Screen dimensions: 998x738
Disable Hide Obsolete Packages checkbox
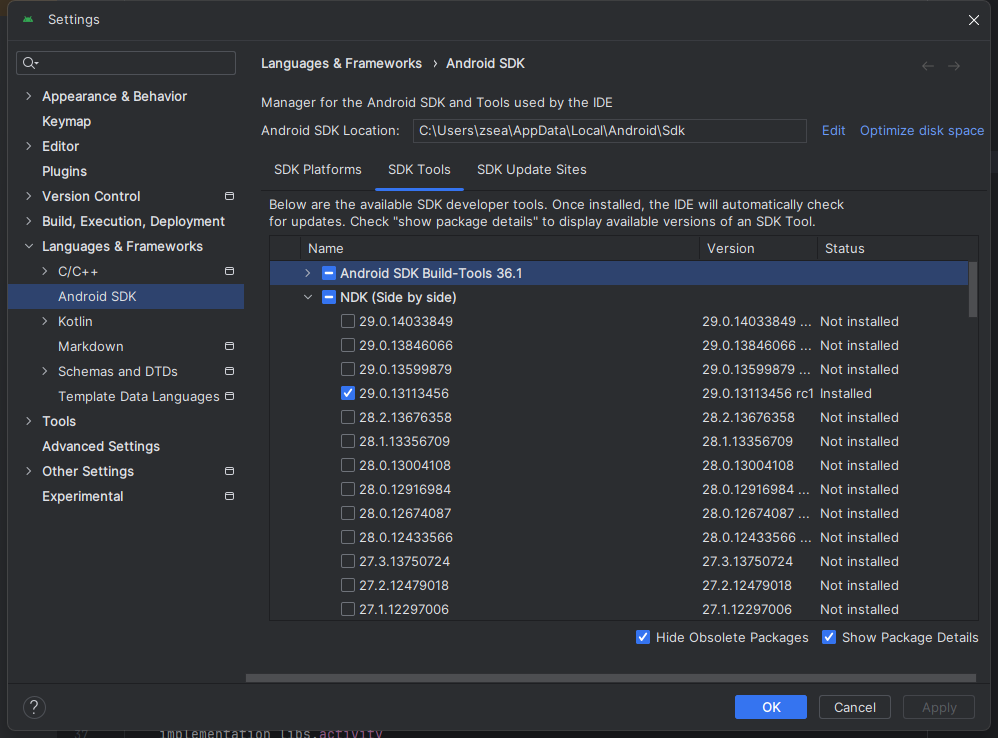pyautogui.click(x=643, y=637)
